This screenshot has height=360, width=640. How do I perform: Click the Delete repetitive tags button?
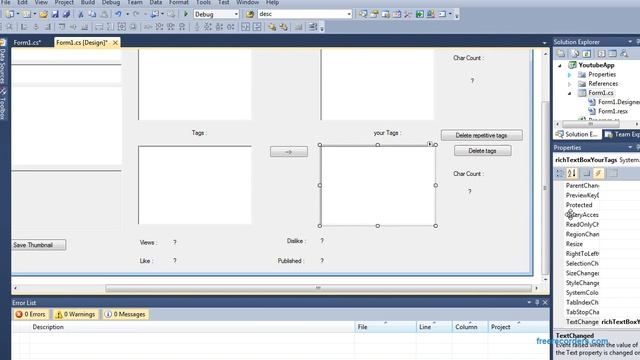click(482, 135)
